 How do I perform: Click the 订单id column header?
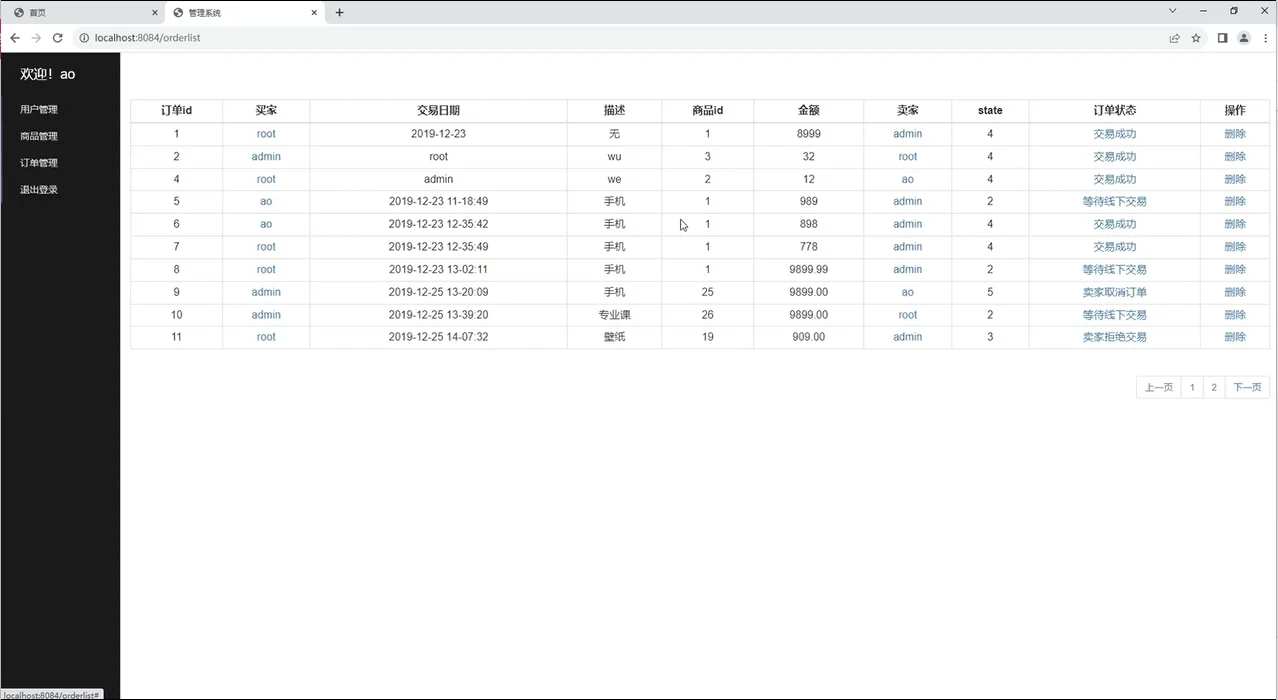click(177, 111)
